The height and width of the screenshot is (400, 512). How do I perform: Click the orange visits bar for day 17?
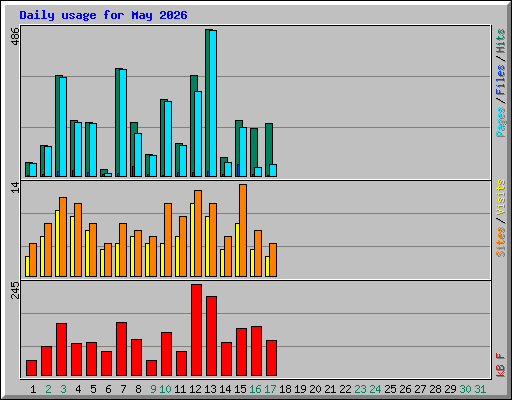(x=273, y=260)
